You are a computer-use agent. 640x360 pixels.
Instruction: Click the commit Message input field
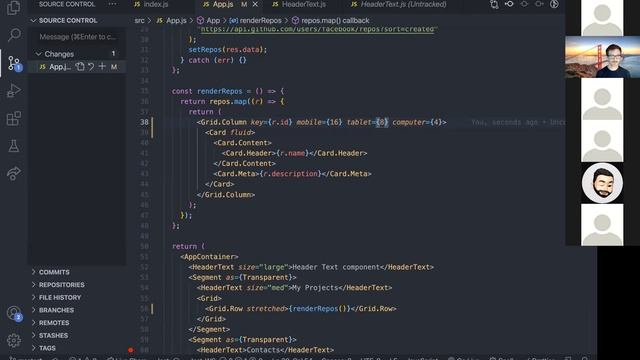[79, 37]
